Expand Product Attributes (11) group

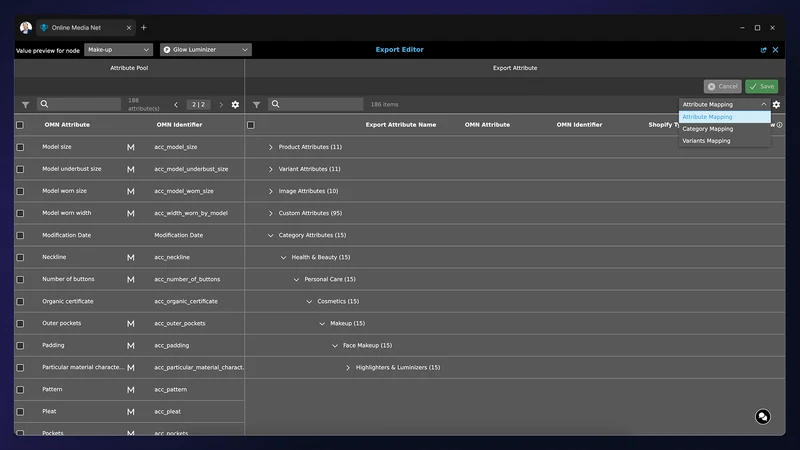(271, 147)
